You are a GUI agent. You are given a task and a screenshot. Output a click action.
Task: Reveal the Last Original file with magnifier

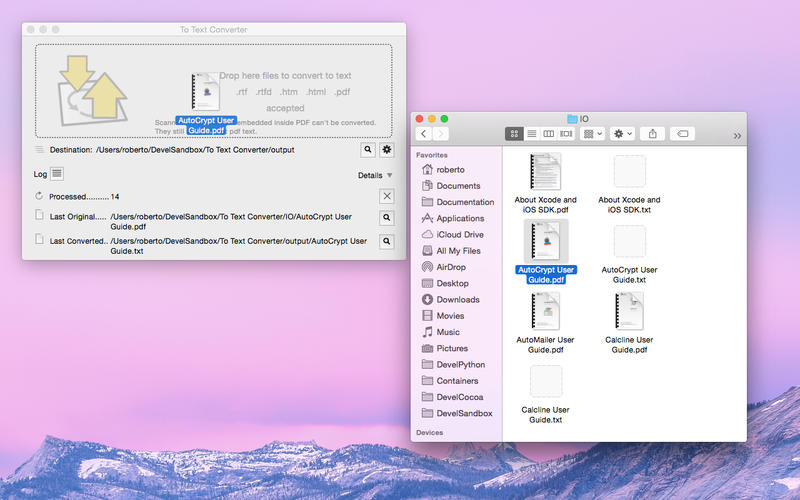pos(387,216)
